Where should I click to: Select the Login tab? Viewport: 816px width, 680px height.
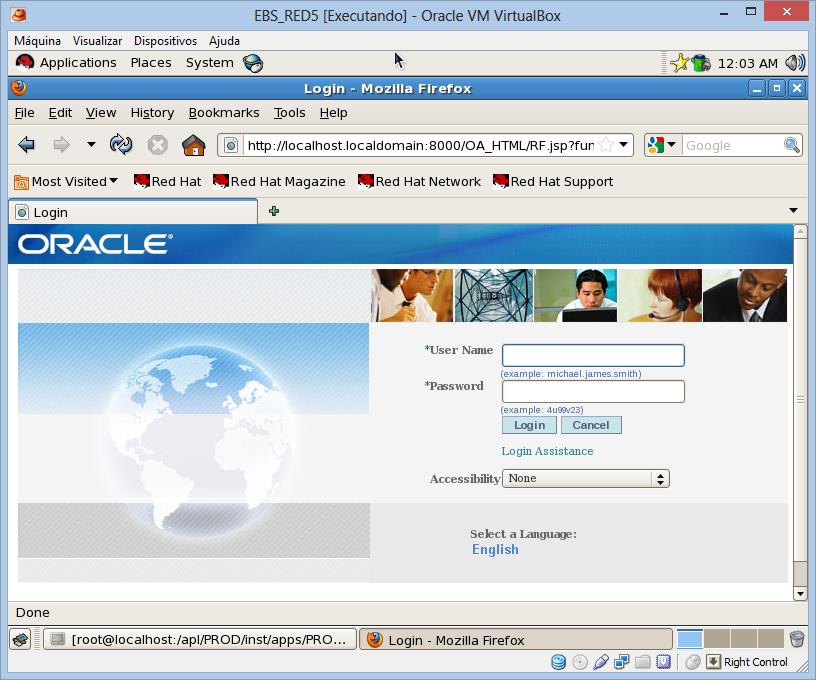(133, 212)
